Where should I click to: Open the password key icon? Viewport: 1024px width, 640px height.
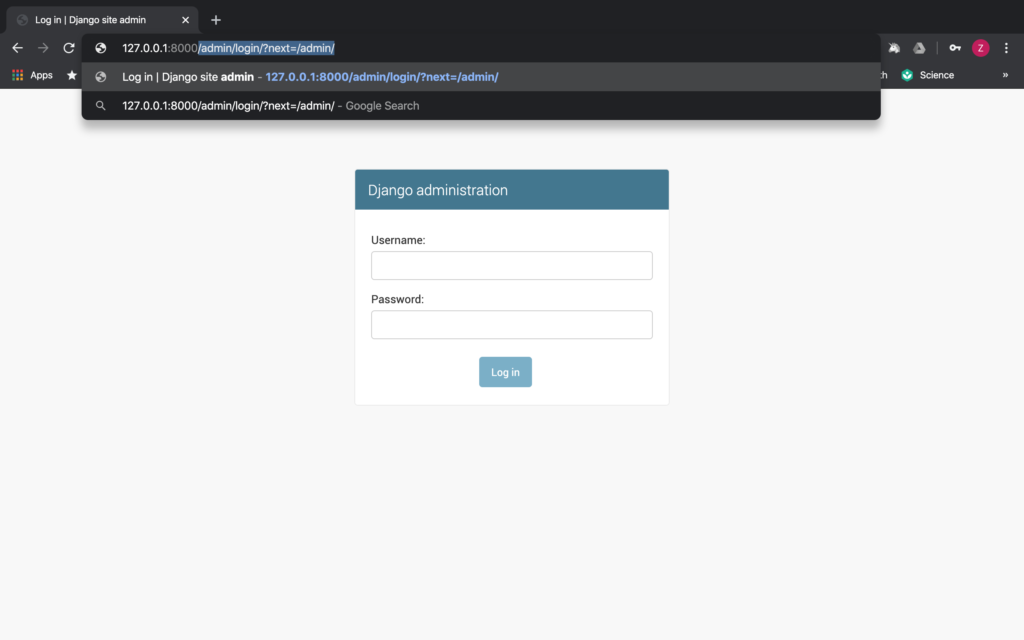pos(955,48)
